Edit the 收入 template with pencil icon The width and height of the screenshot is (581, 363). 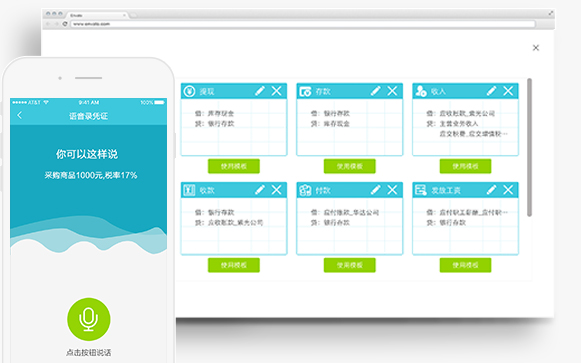(492, 91)
